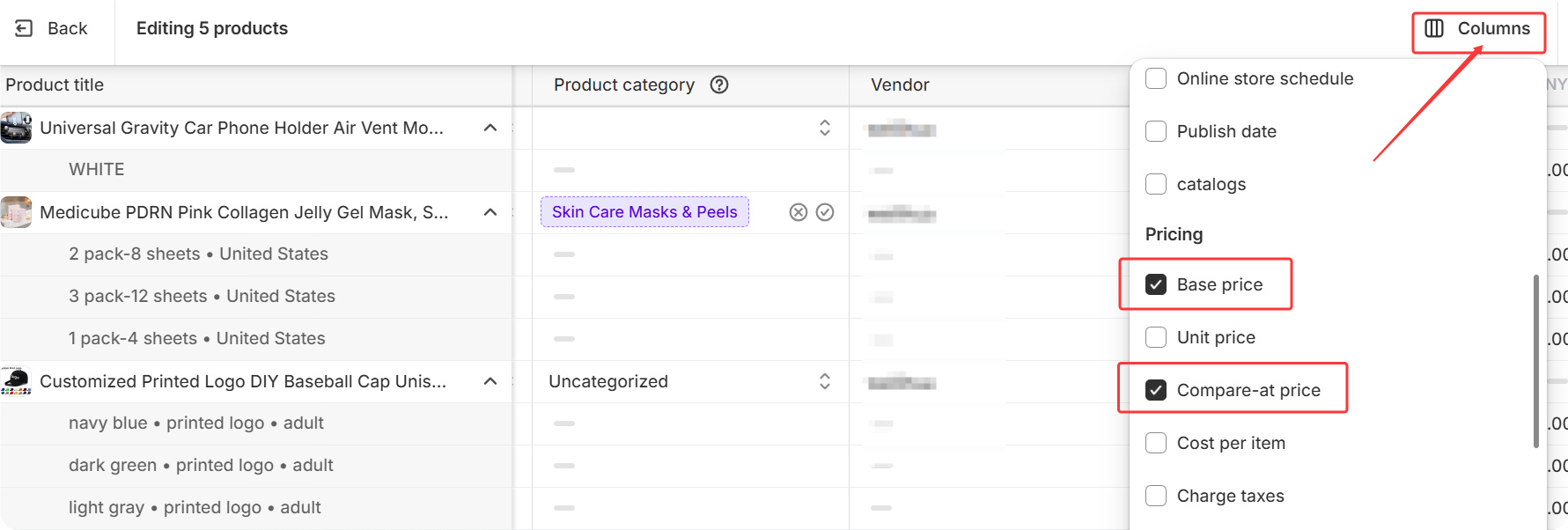Check the Cost per item checkbox
The image size is (1568, 530).
[1156, 443]
